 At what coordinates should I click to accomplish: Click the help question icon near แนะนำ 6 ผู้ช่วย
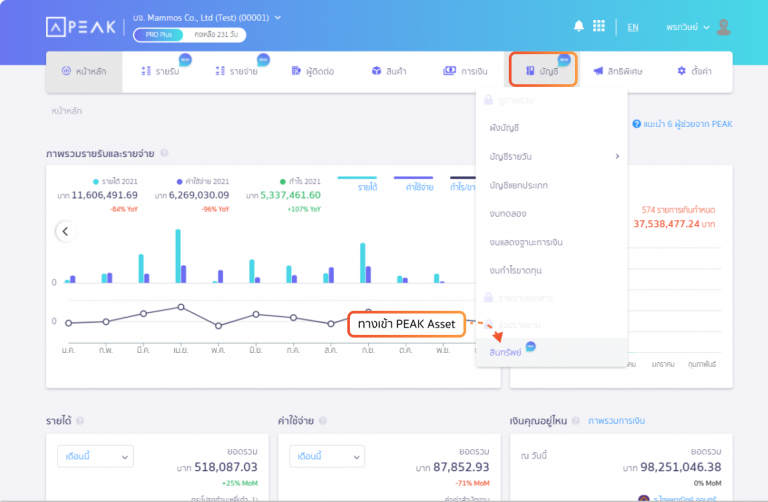[636, 124]
